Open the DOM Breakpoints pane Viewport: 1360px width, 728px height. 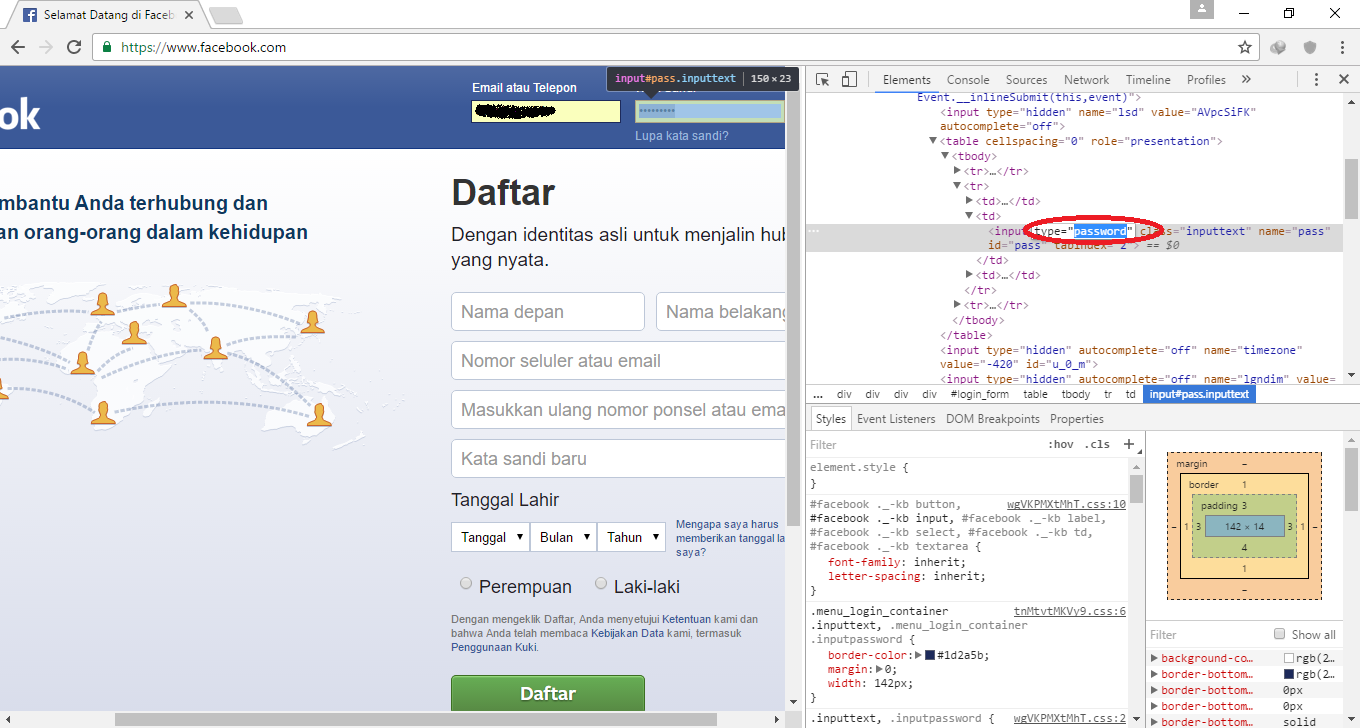[992, 419]
